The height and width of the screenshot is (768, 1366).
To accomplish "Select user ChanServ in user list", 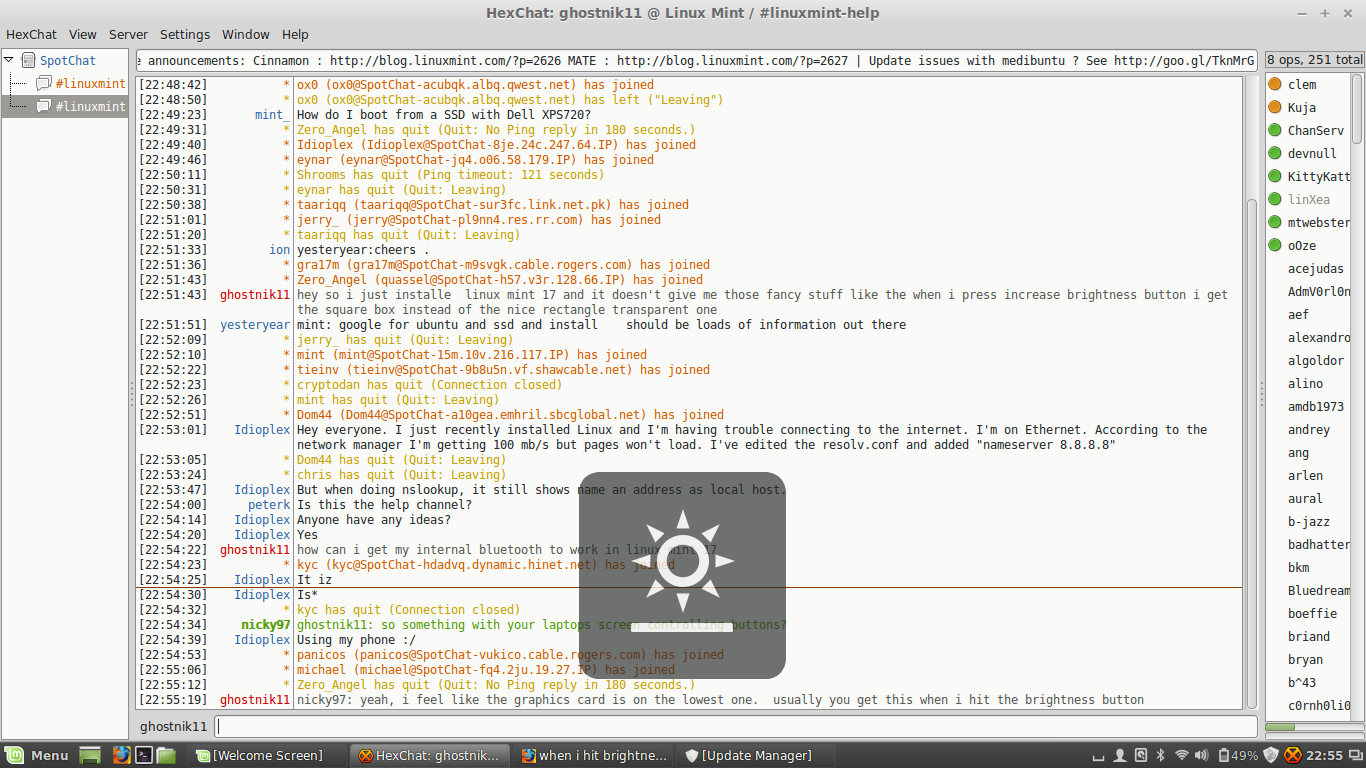I will pyautogui.click(x=1316, y=131).
